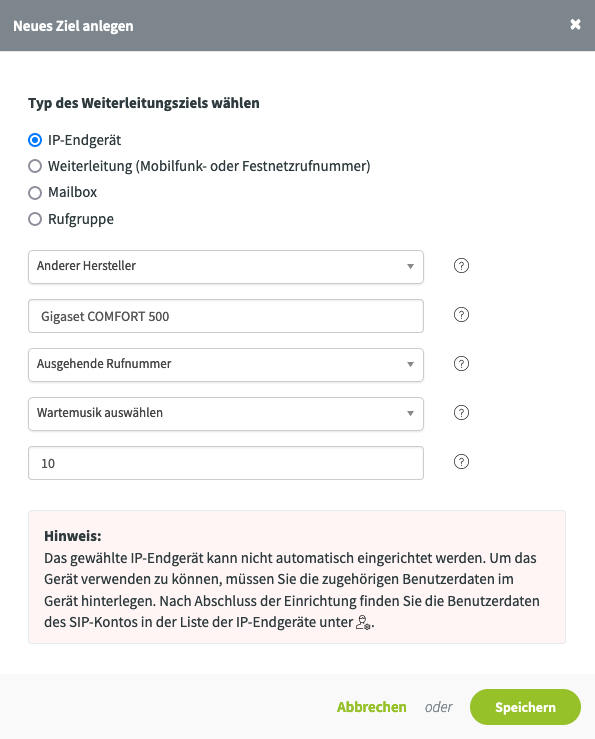The width and height of the screenshot is (595, 739).
Task: Click the Speichern button
Action: pos(525,707)
